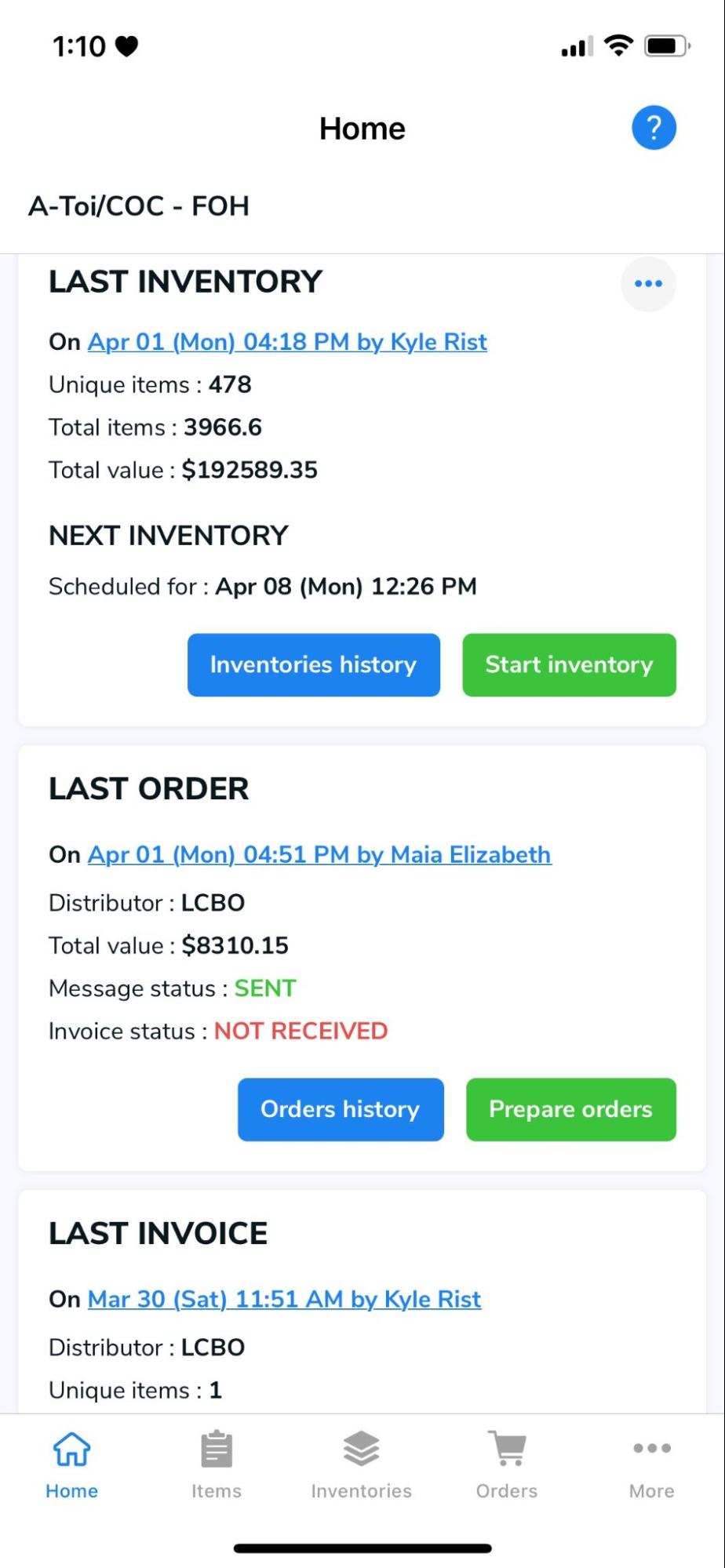Tap the Items clipboard icon
Viewport: 725px width, 1568px height.
(x=217, y=1449)
